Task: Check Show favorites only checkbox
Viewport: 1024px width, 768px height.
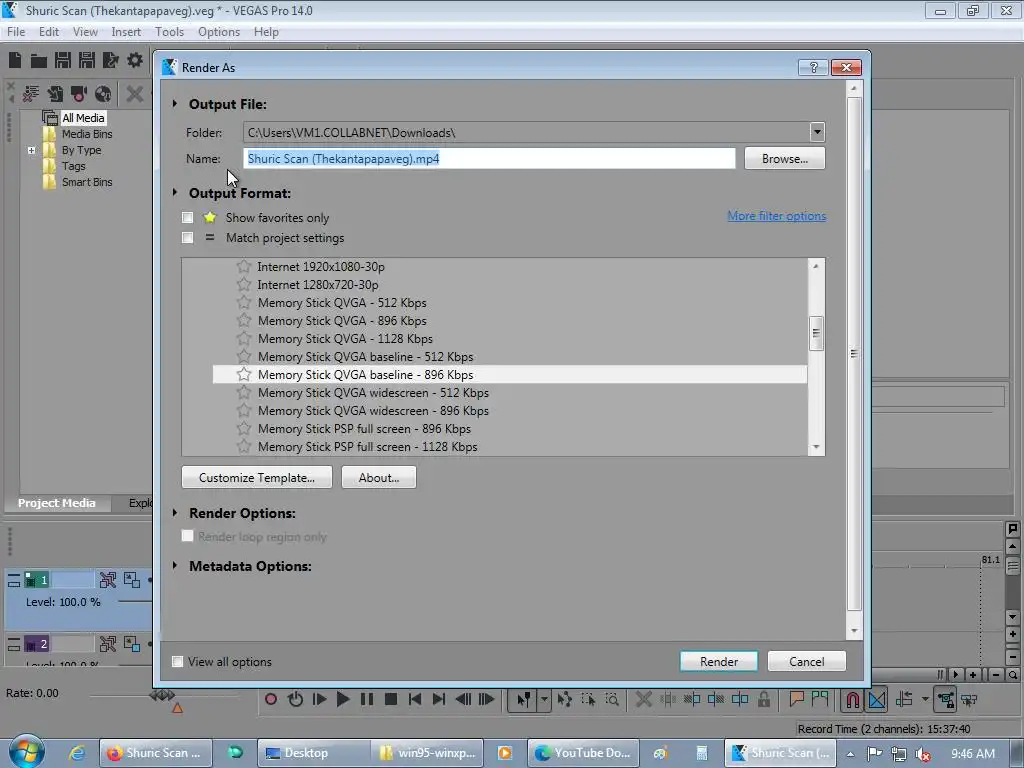Action: click(187, 217)
